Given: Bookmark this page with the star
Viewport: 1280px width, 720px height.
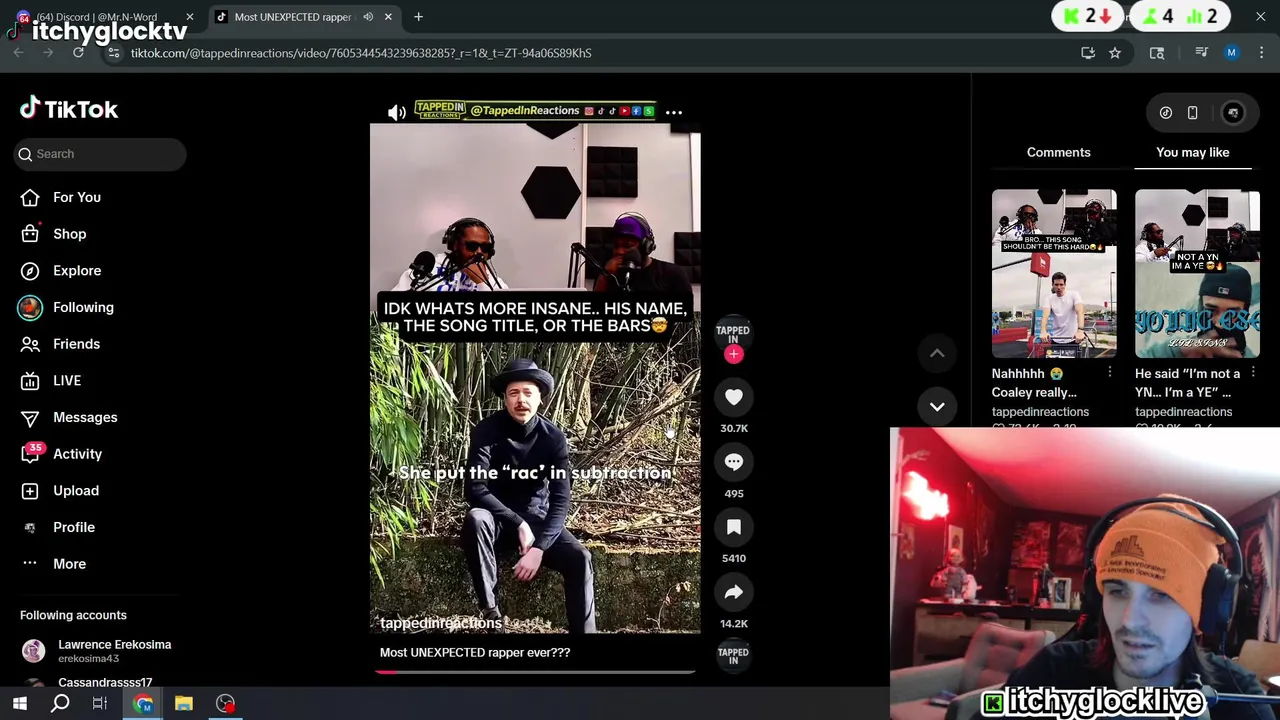Looking at the screenshot, I should [1115, 53].
